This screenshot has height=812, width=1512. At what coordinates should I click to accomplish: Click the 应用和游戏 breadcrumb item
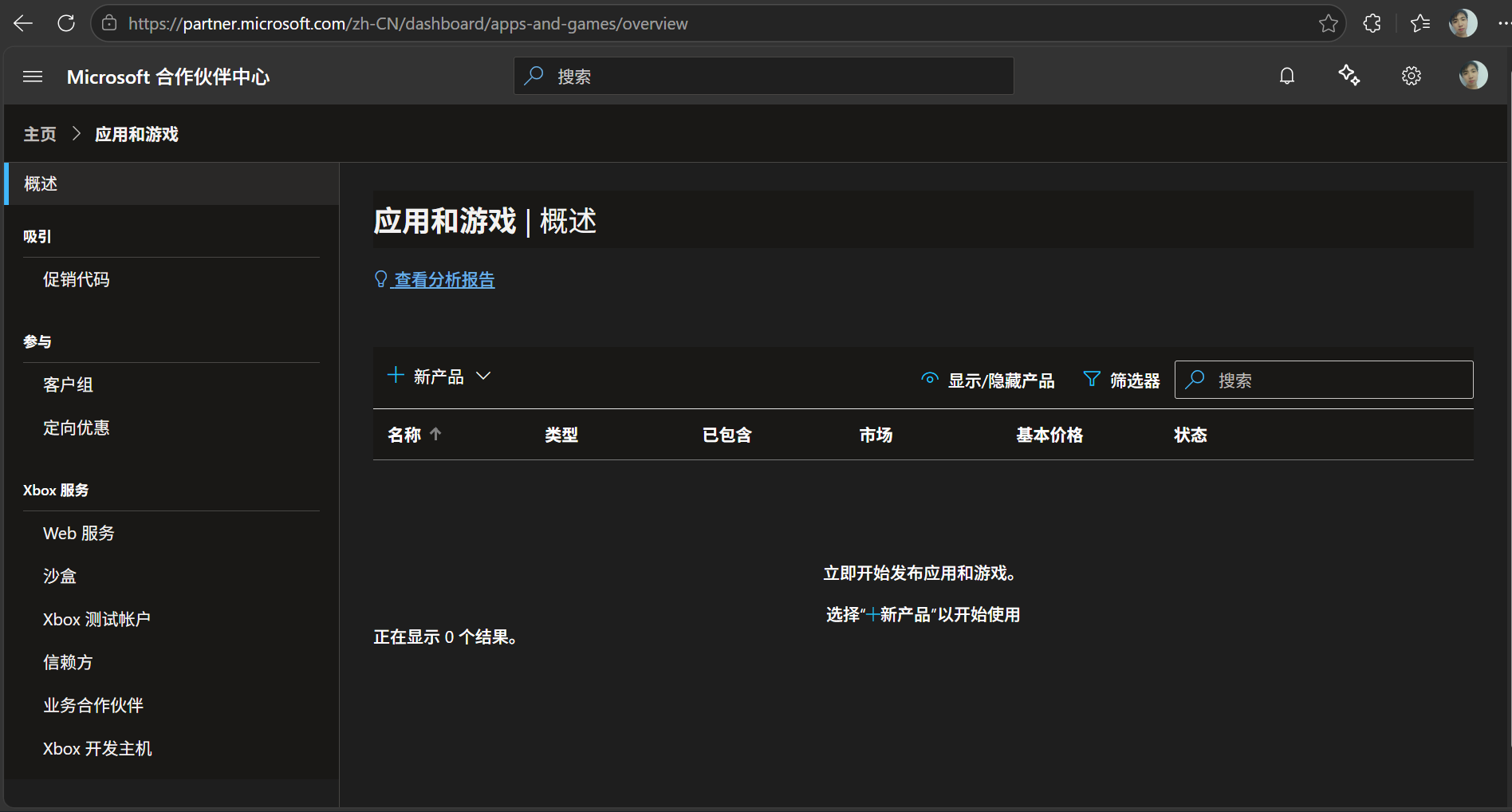pos(136,134)
